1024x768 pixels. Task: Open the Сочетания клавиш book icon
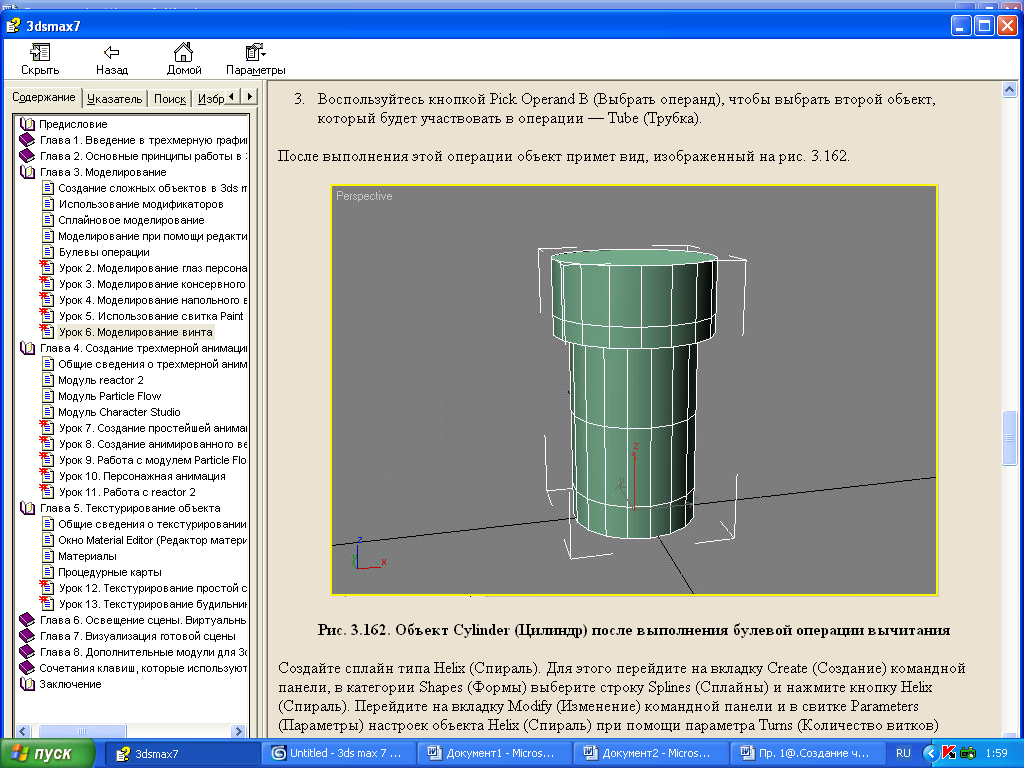pos(27,668)
